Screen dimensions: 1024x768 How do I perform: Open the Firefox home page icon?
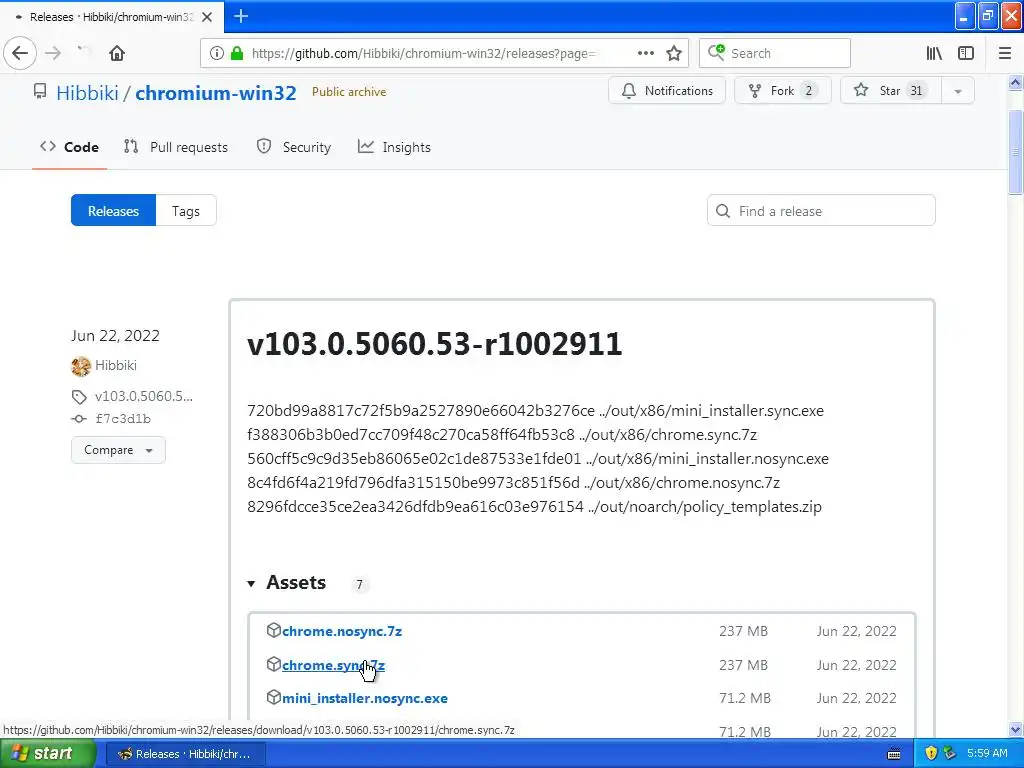pyautogui.click(x=117, y=54)
